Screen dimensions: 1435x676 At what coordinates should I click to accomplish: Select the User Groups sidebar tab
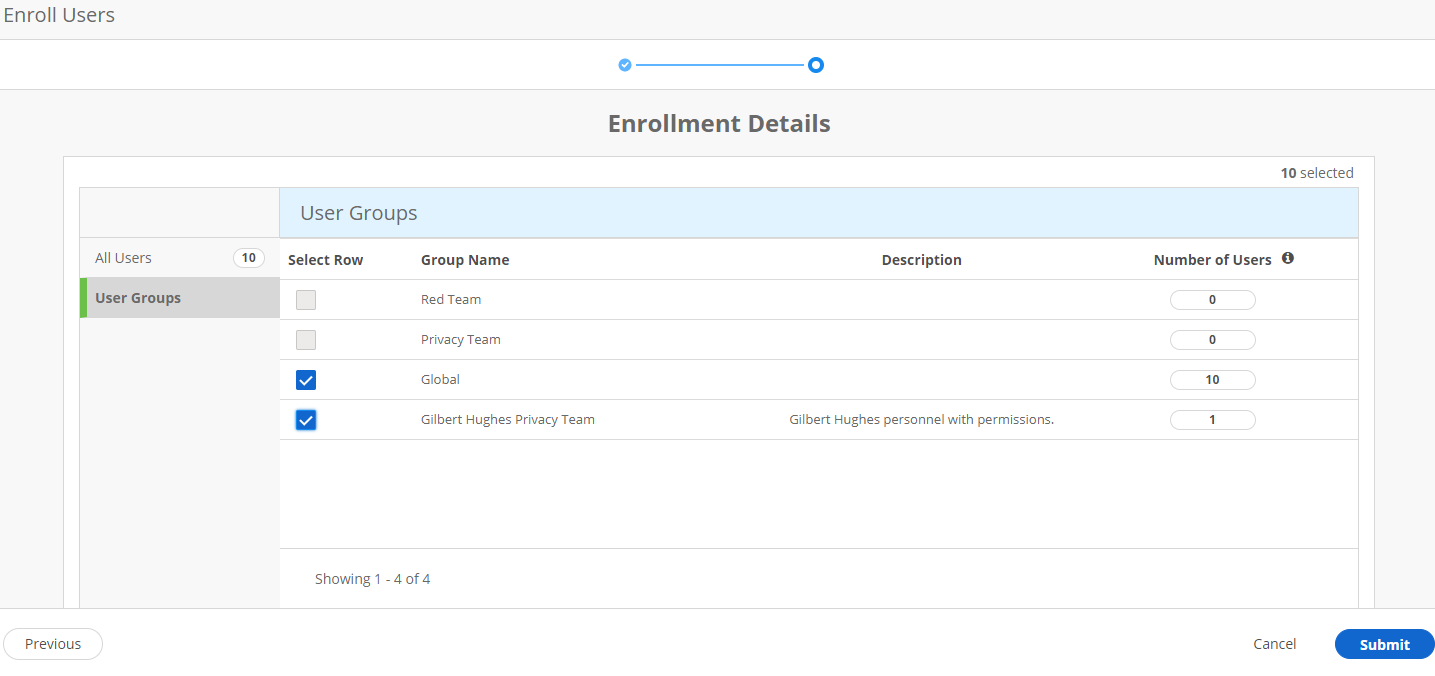coord(138,297)
